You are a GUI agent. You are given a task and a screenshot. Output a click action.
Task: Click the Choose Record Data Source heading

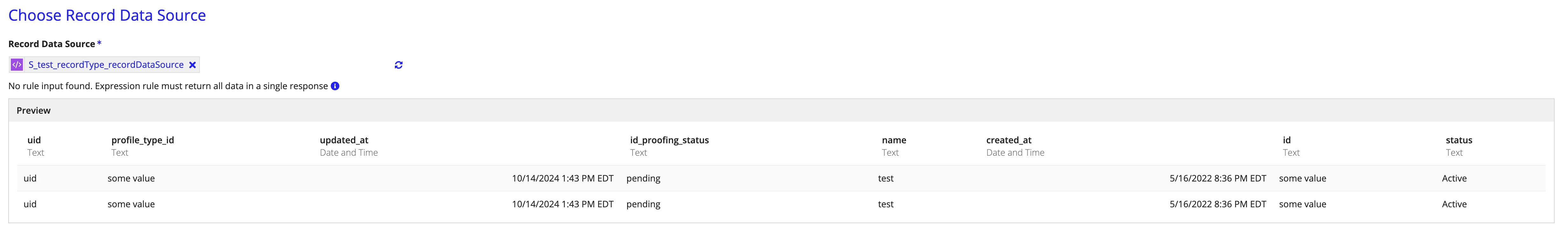tap(107, 15)
